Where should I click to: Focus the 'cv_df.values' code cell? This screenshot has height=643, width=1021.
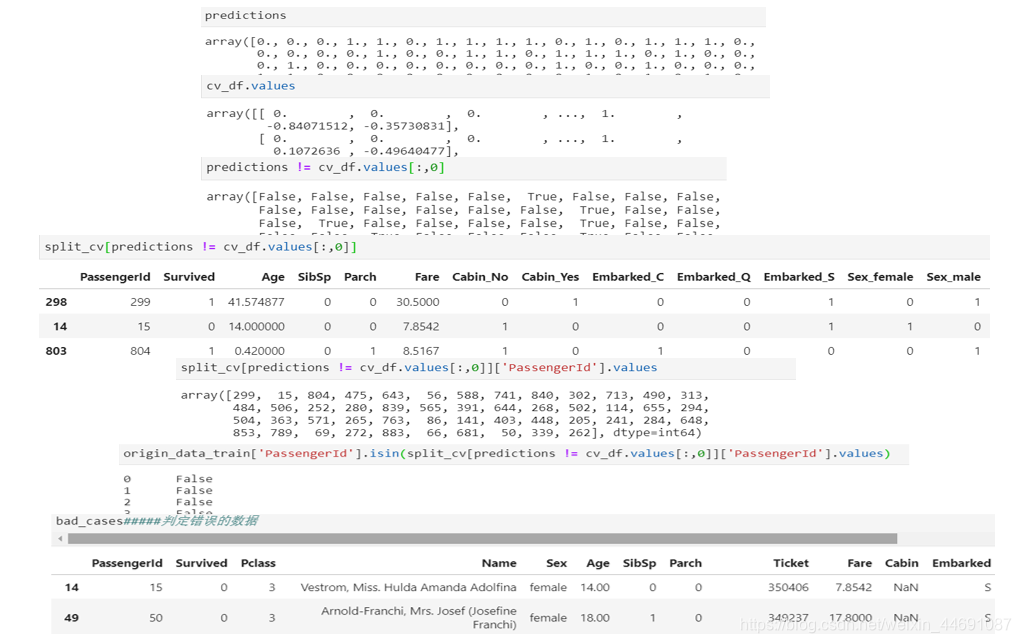(x=485, y=86)
